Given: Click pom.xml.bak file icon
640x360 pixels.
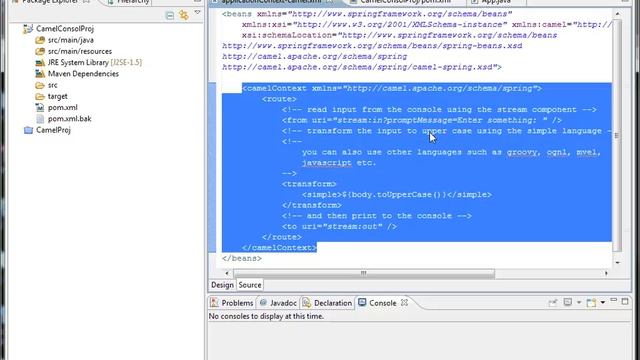Looking at the screenshot, I should click(x=40, y=119).
